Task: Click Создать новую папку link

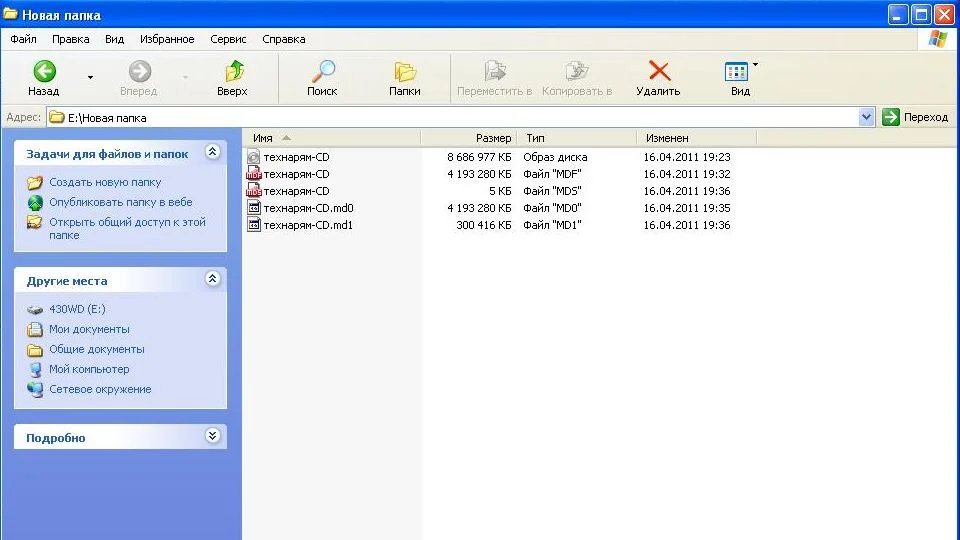Action: pyautogui.click(x=105, y=182)
